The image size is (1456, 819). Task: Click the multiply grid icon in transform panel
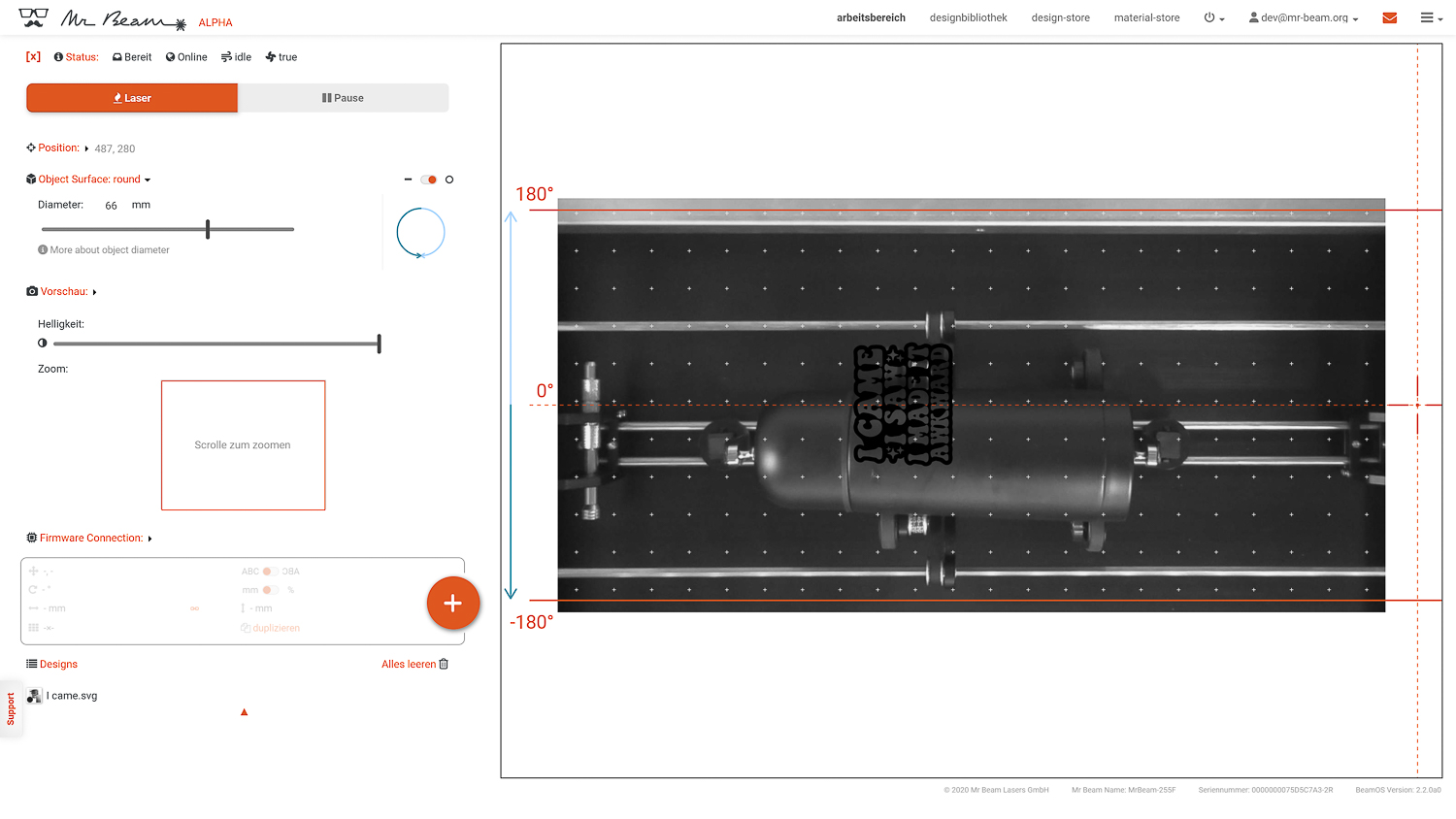tap(33, 628)
